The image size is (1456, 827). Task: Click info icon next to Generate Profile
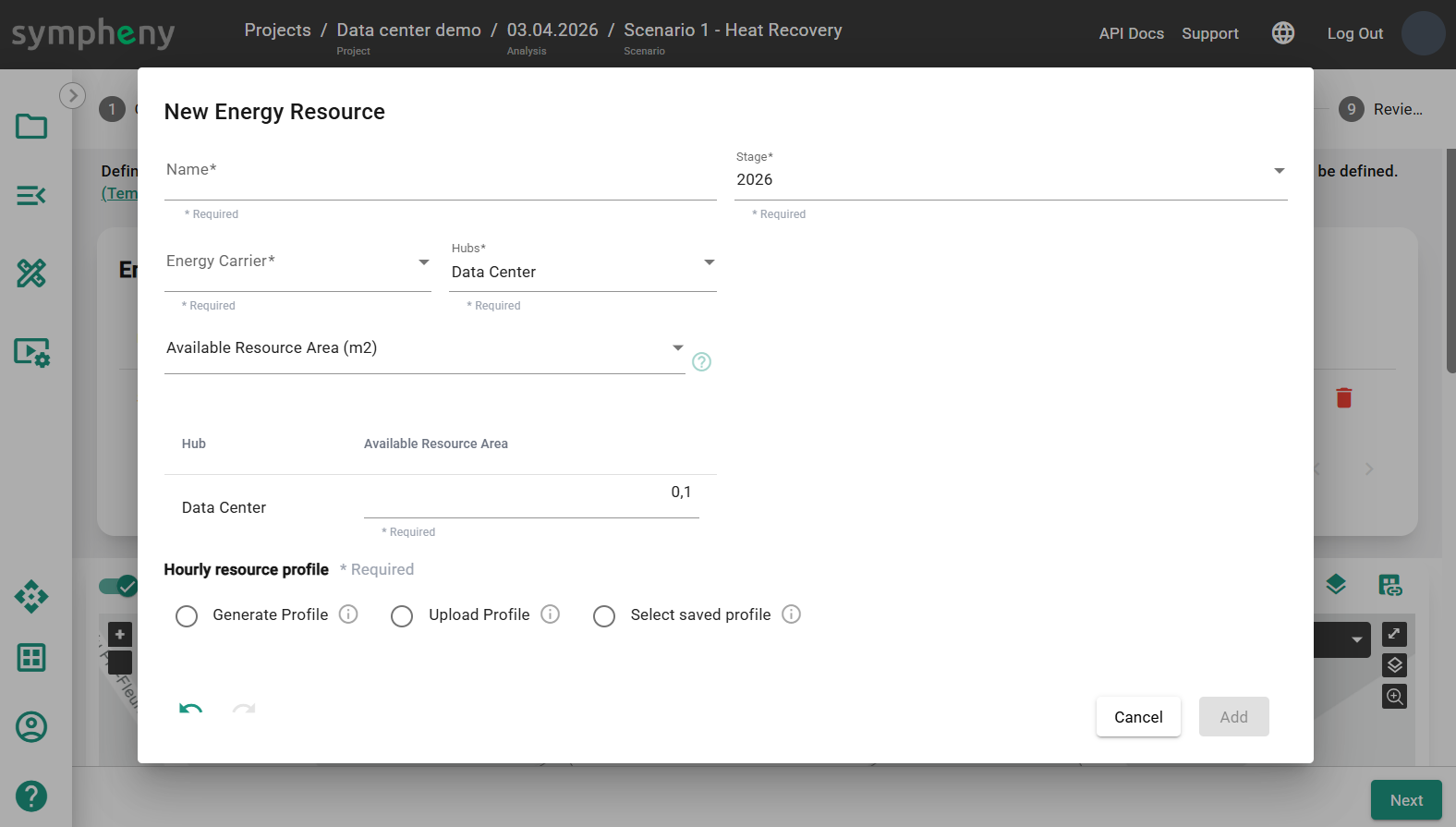348,614
